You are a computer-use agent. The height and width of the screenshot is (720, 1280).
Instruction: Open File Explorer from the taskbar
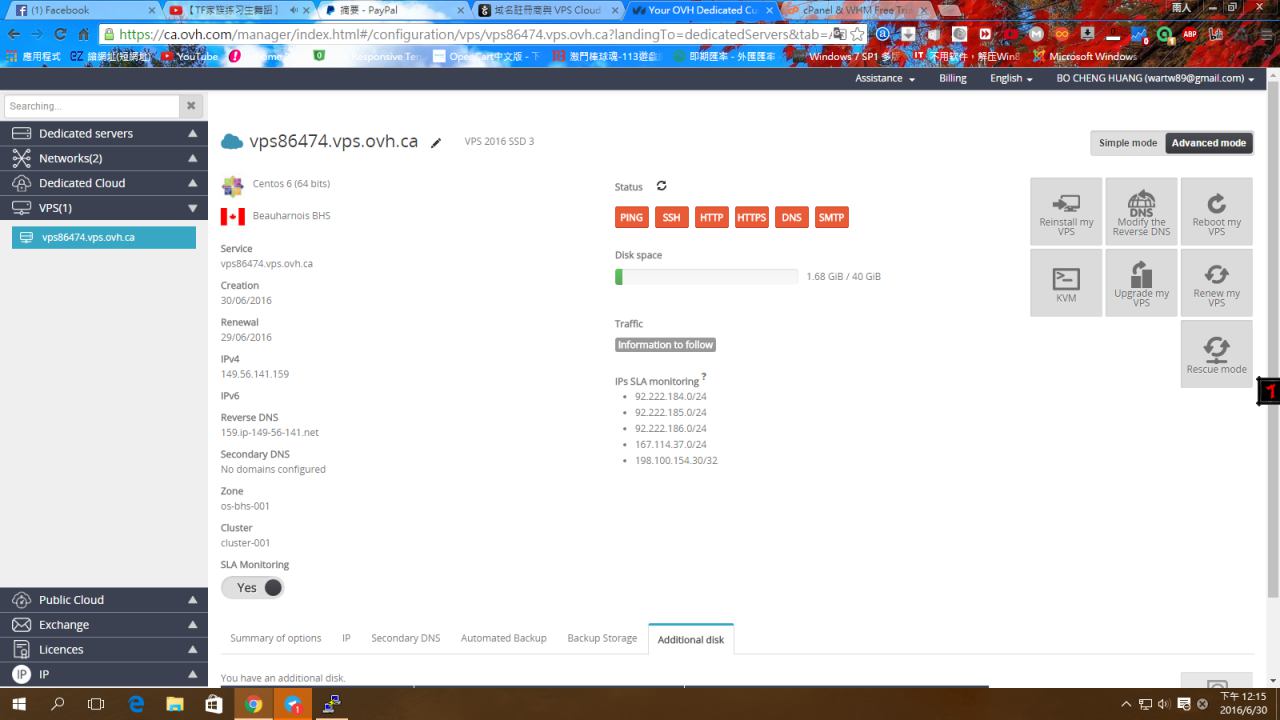tap(175, 704)
